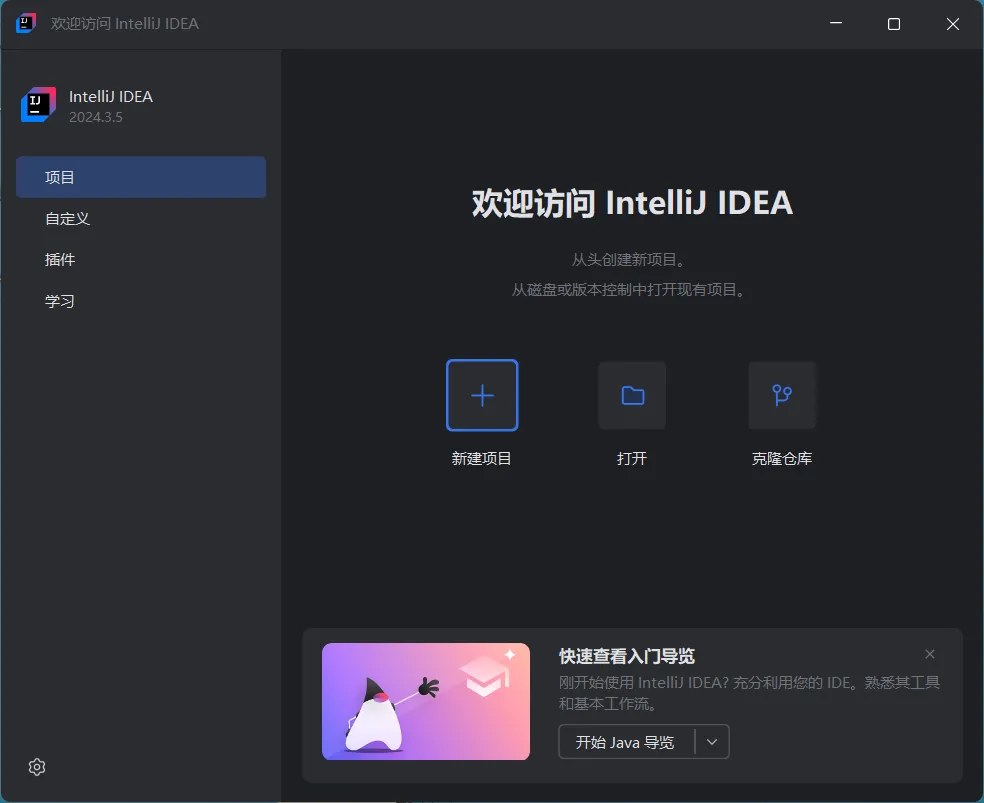The width and height of the screenshot is (984, 803).
Task: Click the IntelliJ icon in the title bar
Action: tap(26, 23)
